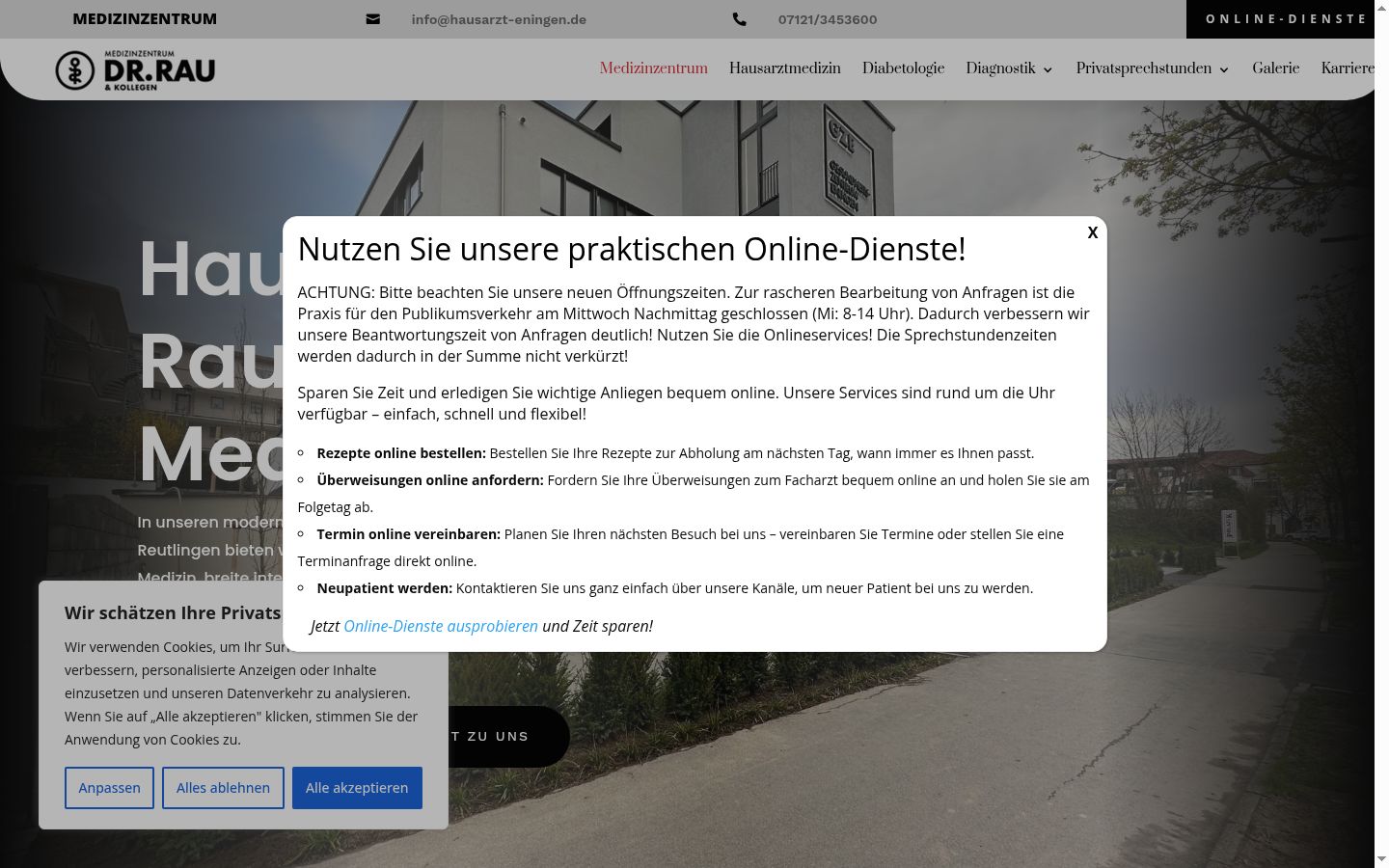The image size is (1389, 868).
Task: Expand the Diagnostik submenu chevron
Action: pos(1048,69)
